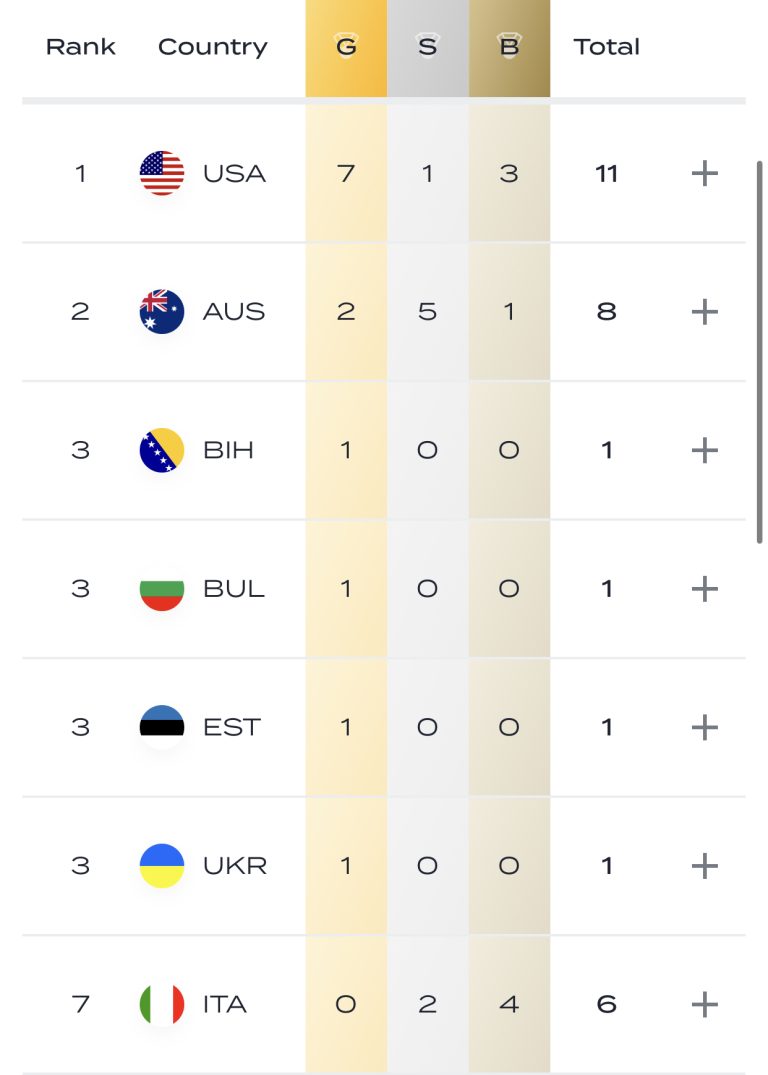The height and width of the screenshot is (1075, 768).
Task: Sort by the Total column header
Action: (x=606, y=47)
